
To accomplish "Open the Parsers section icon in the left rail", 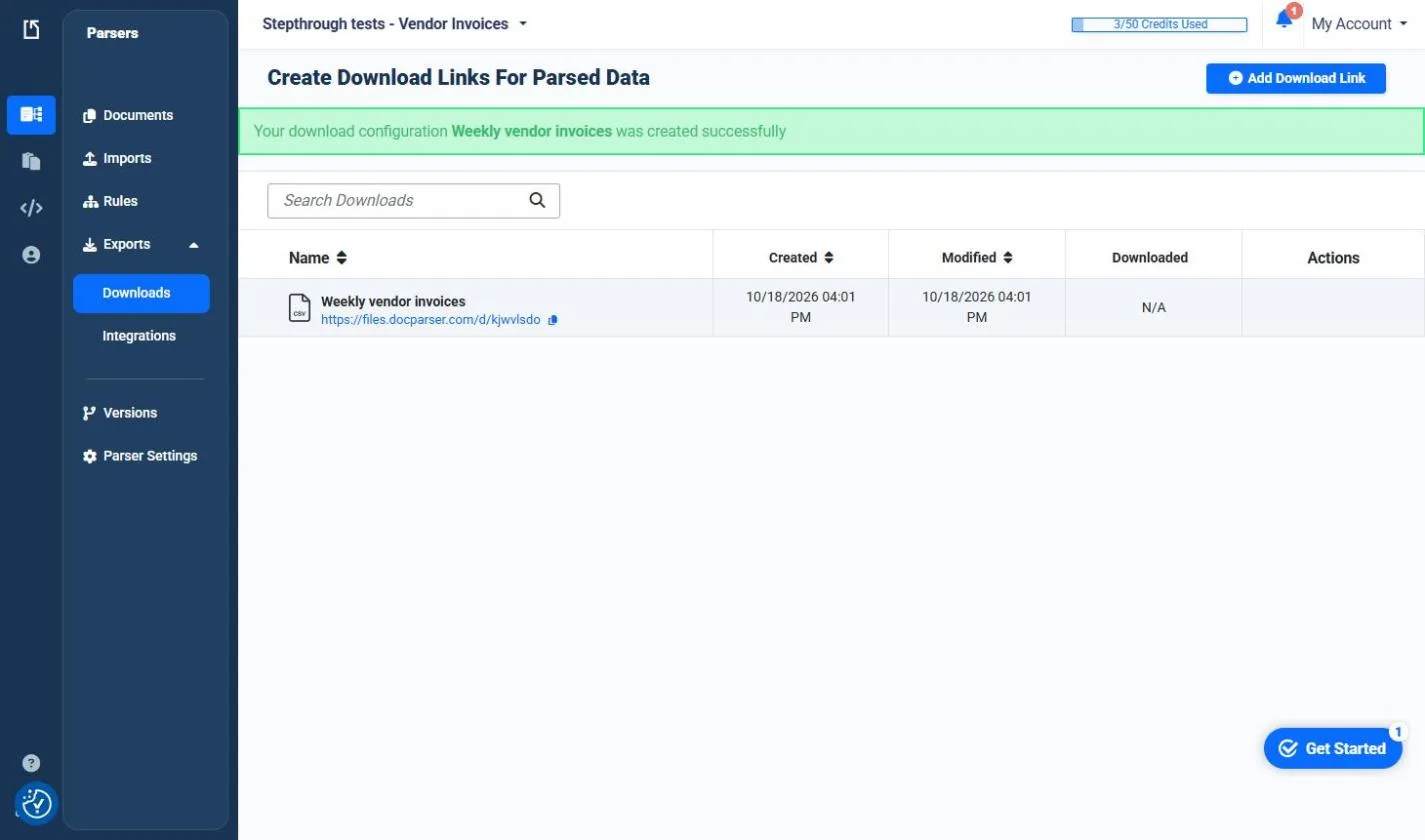I will tap(31, 115).
